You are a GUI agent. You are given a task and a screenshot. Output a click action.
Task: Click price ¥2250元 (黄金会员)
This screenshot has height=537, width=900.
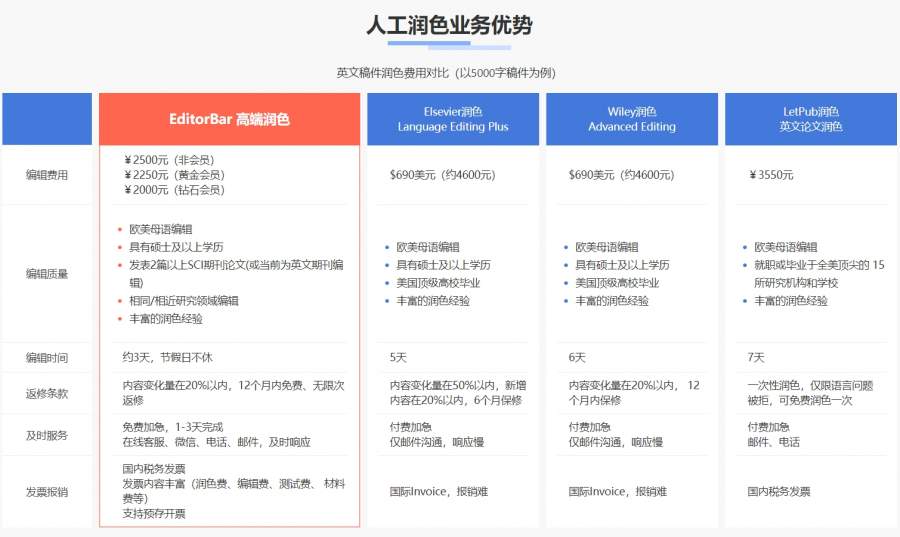[174, 175]
